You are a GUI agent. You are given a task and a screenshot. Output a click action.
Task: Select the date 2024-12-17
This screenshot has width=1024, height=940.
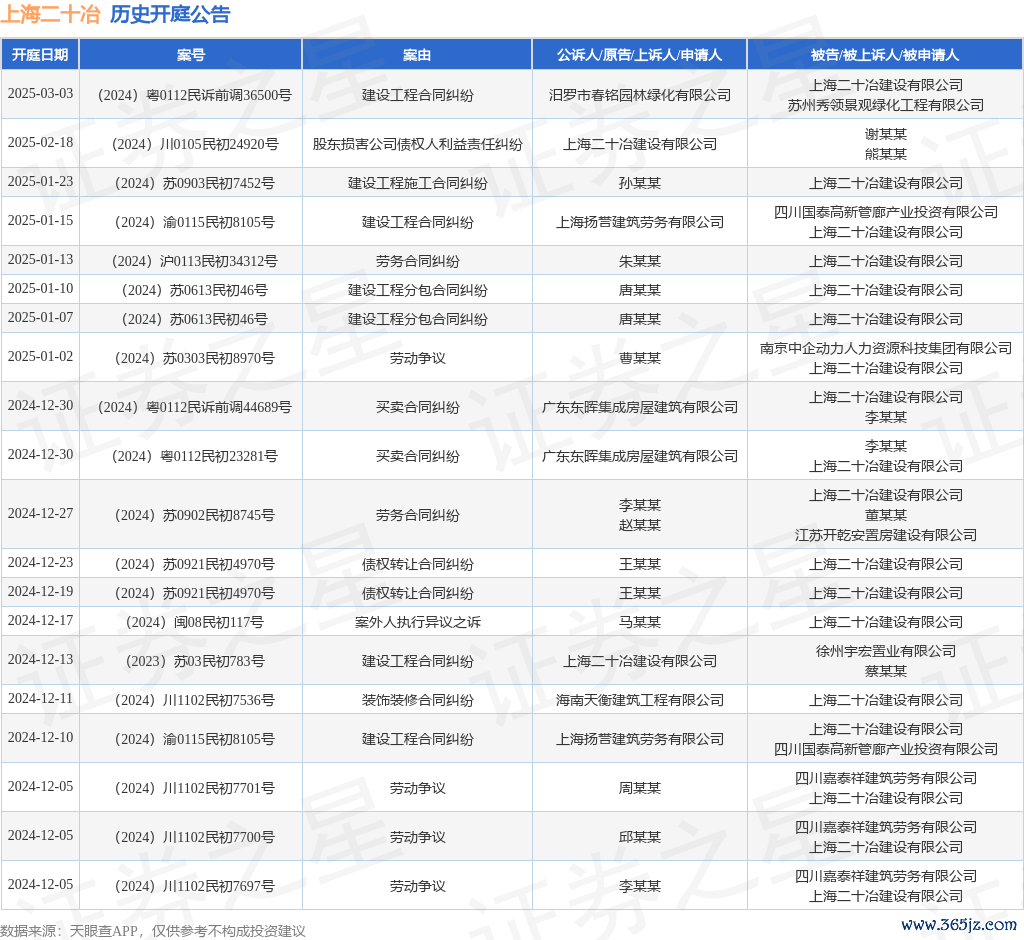pyautogui.click(x=40, y=620)
